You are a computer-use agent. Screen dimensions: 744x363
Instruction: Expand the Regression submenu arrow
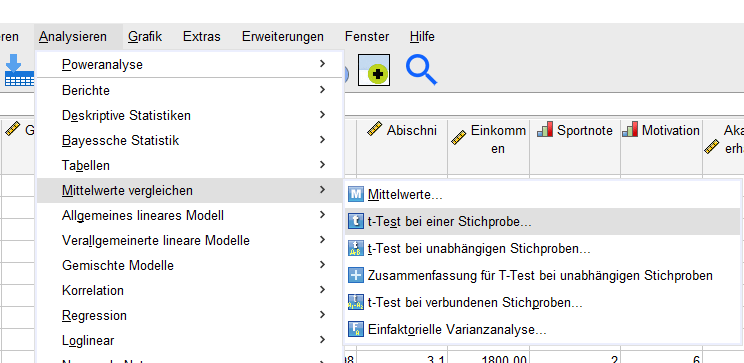(323, 315)
